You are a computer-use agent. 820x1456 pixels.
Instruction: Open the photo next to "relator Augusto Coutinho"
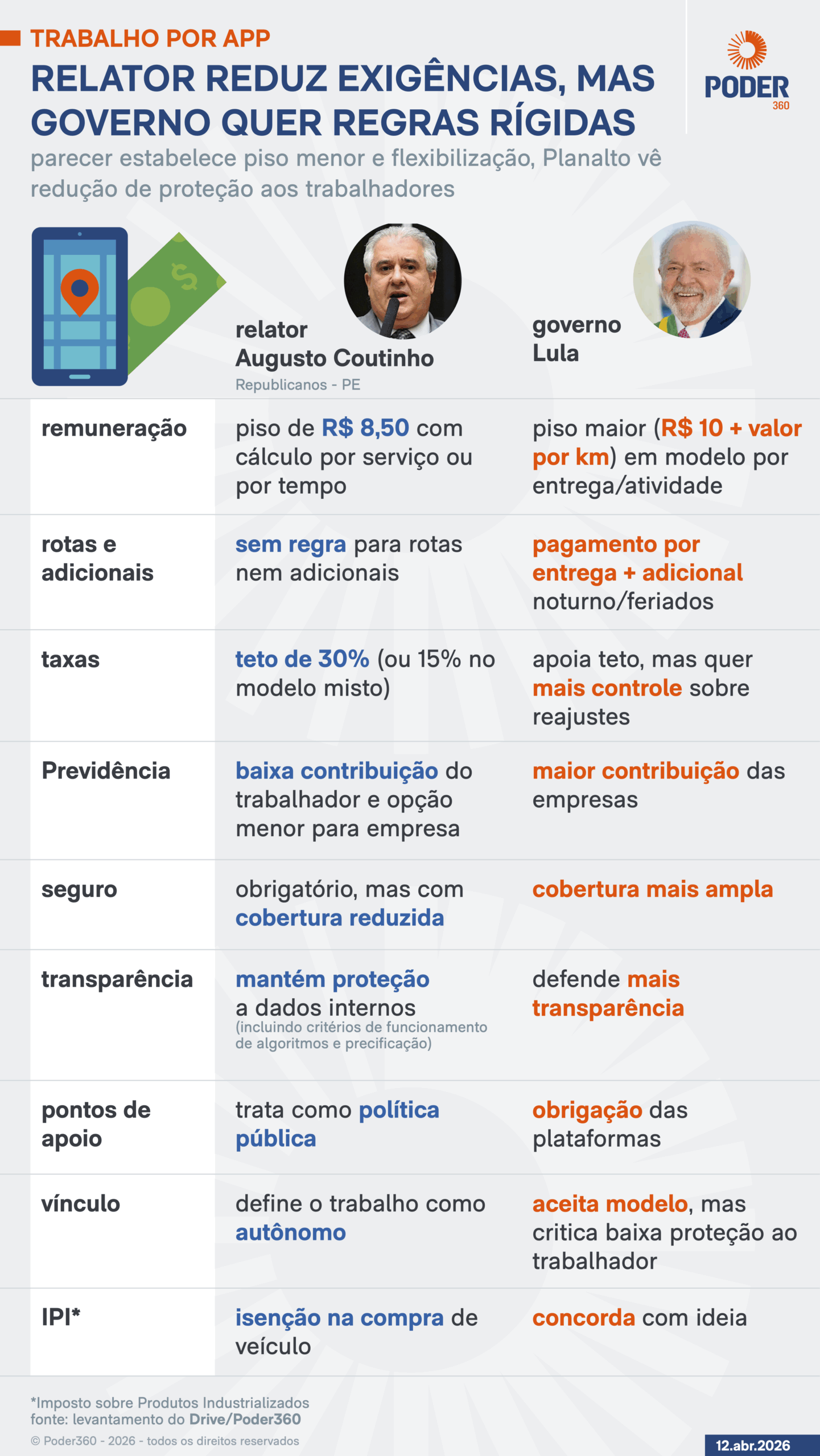click(x=403, y=281)
